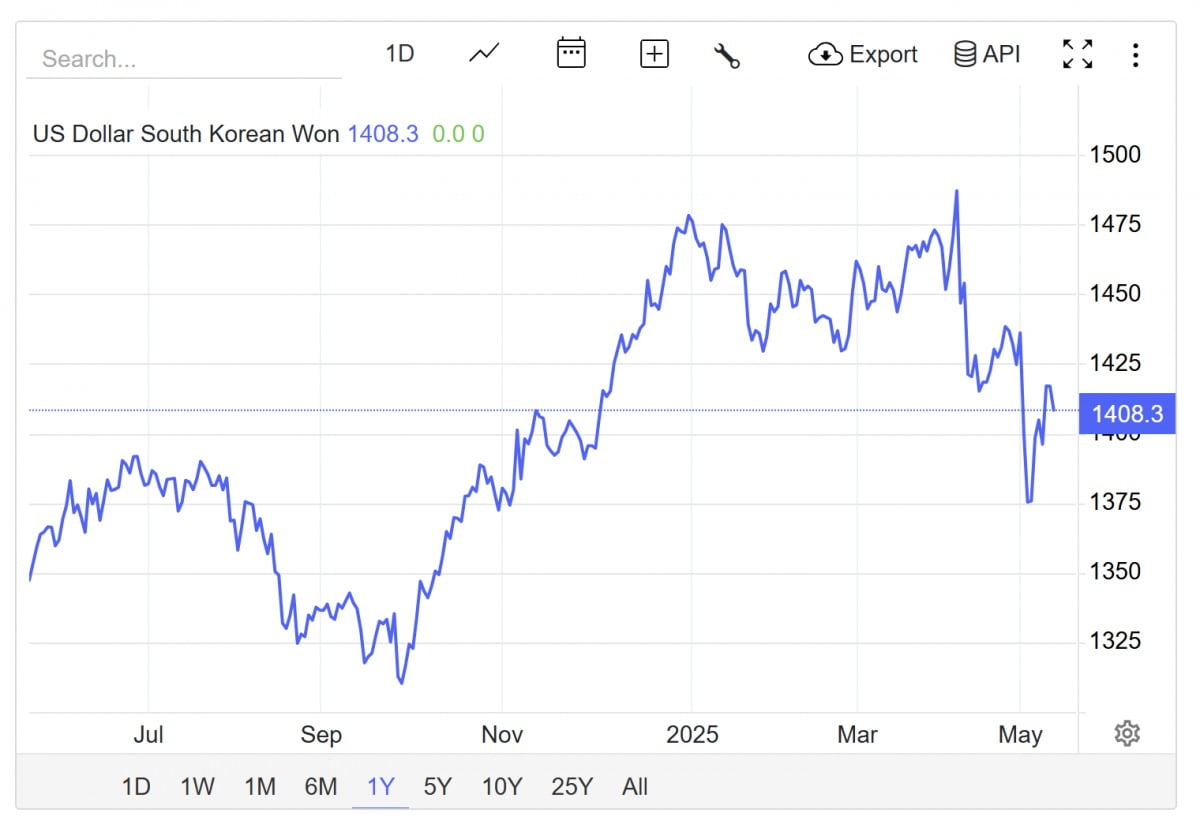Open the three-dot more options menu
The width and height of the screenshot is (1200, 828).
[1135, 54]
